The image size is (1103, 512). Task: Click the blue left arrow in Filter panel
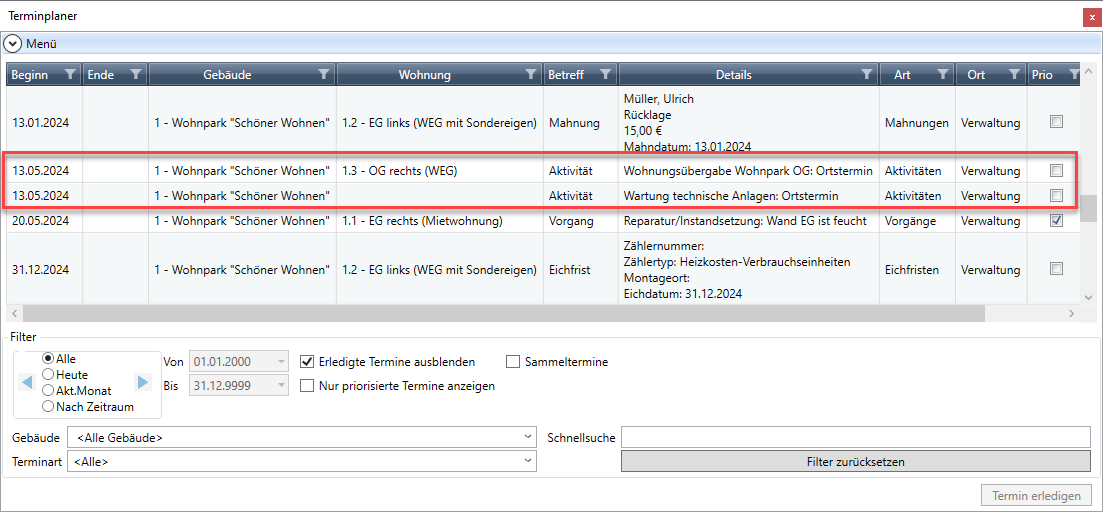point(26,383)
